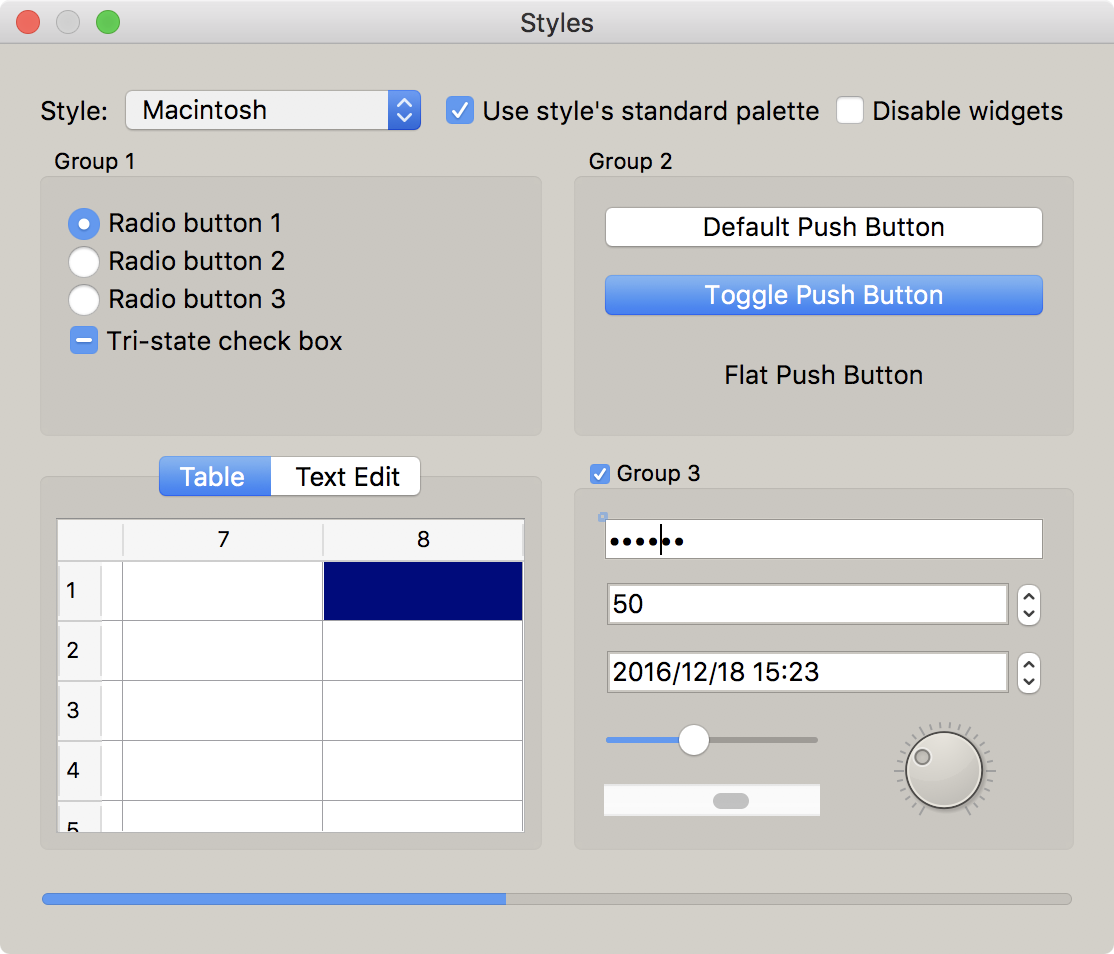This screenshot has height=954, width=1114.
Task: Select column header 7 in the table
Action: pyautogui.click(x=223, y=540)
